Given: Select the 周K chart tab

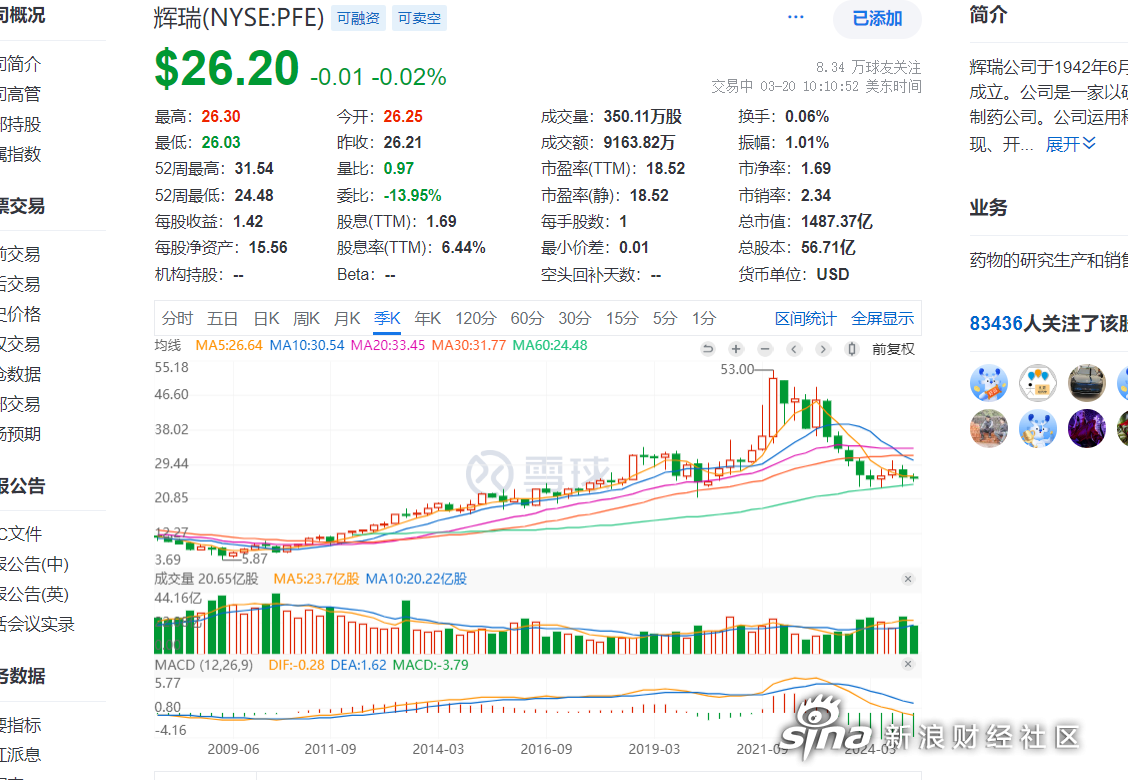Looking at the screenshot, I should [306, 318].
